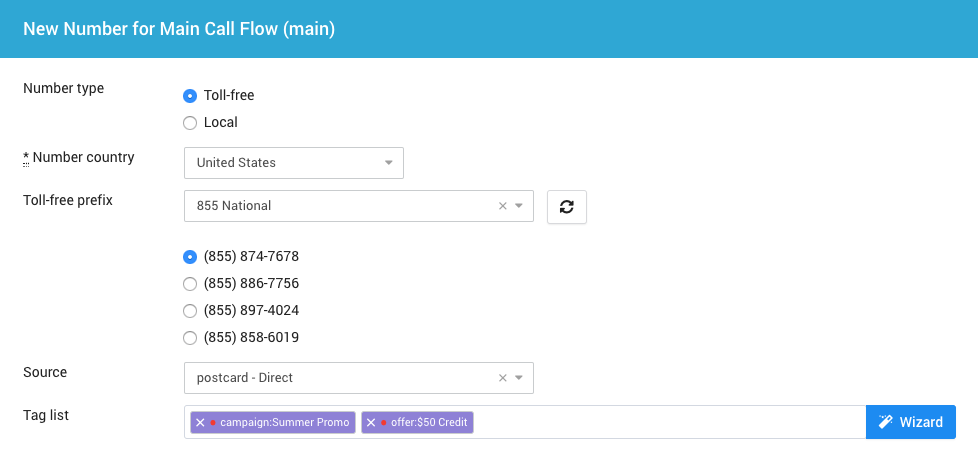Click the 855 National text in prefix field
Image resolution: width=978 pixels, height=468 pixels.
click(x=234, y=206)
